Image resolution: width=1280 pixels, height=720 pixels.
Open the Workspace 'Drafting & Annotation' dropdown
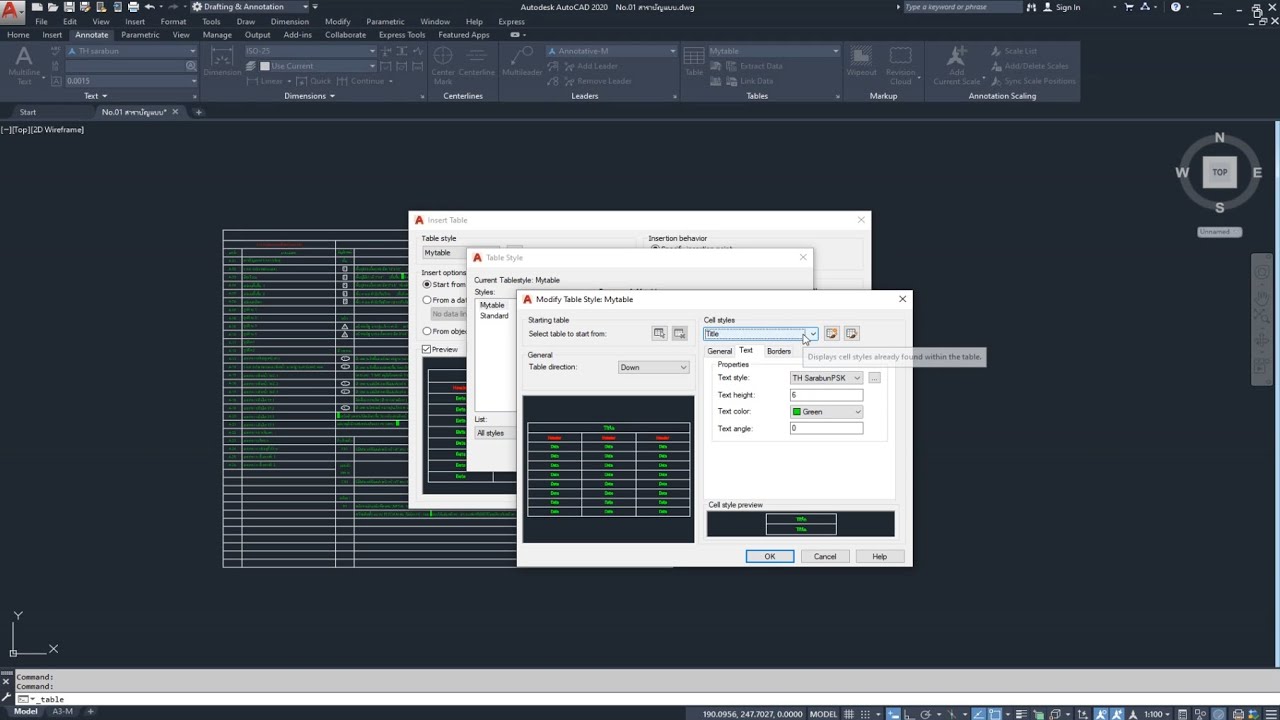(x=251, y=7)
